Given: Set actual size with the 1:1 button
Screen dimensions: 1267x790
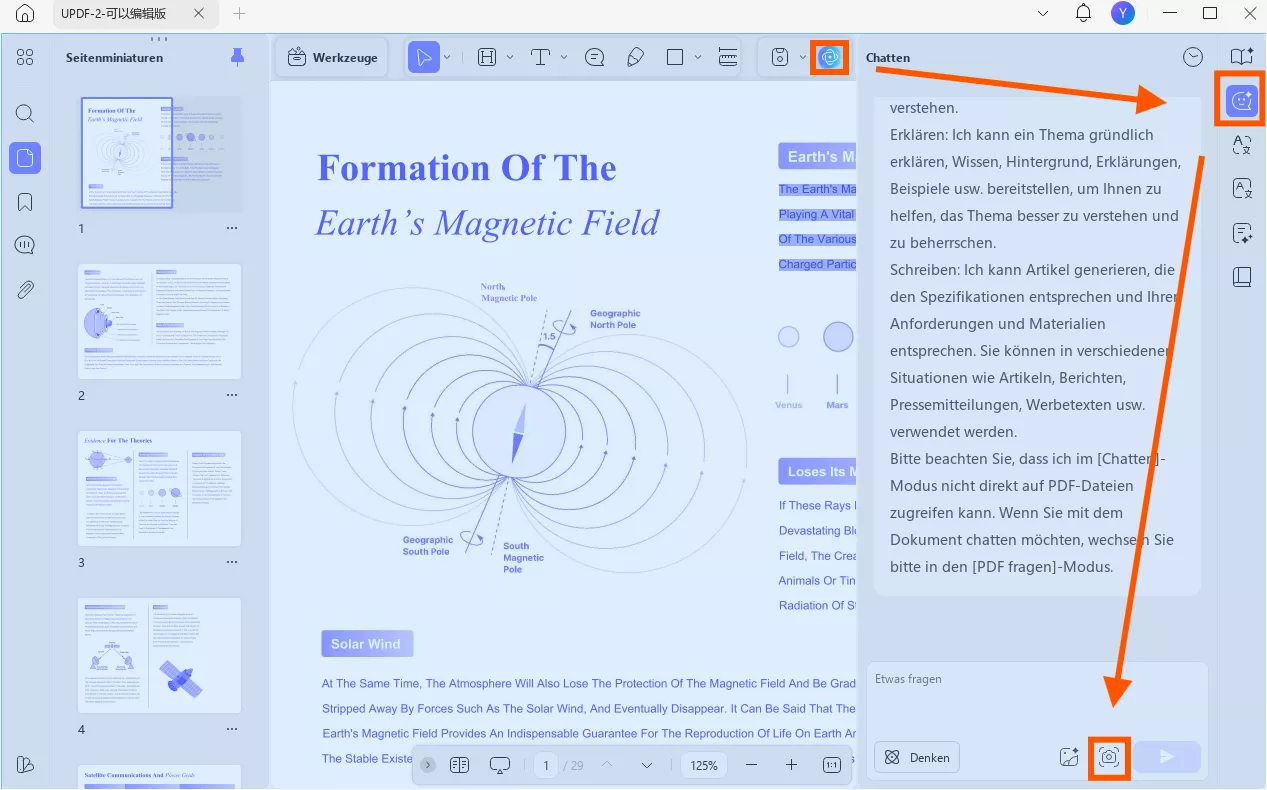Looking at the screenshot, I should [832, 765].
